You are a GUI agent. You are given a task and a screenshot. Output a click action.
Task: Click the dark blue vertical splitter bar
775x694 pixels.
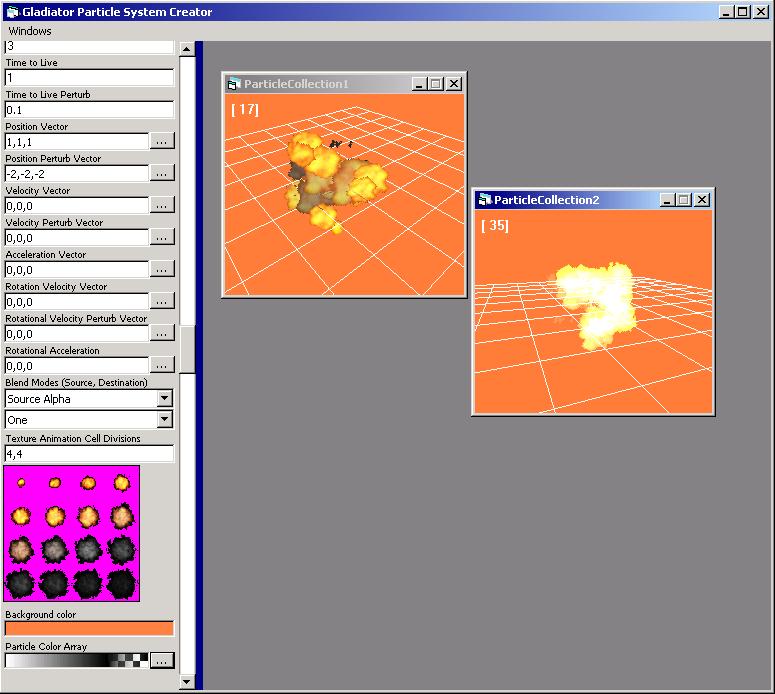[199, 365]
